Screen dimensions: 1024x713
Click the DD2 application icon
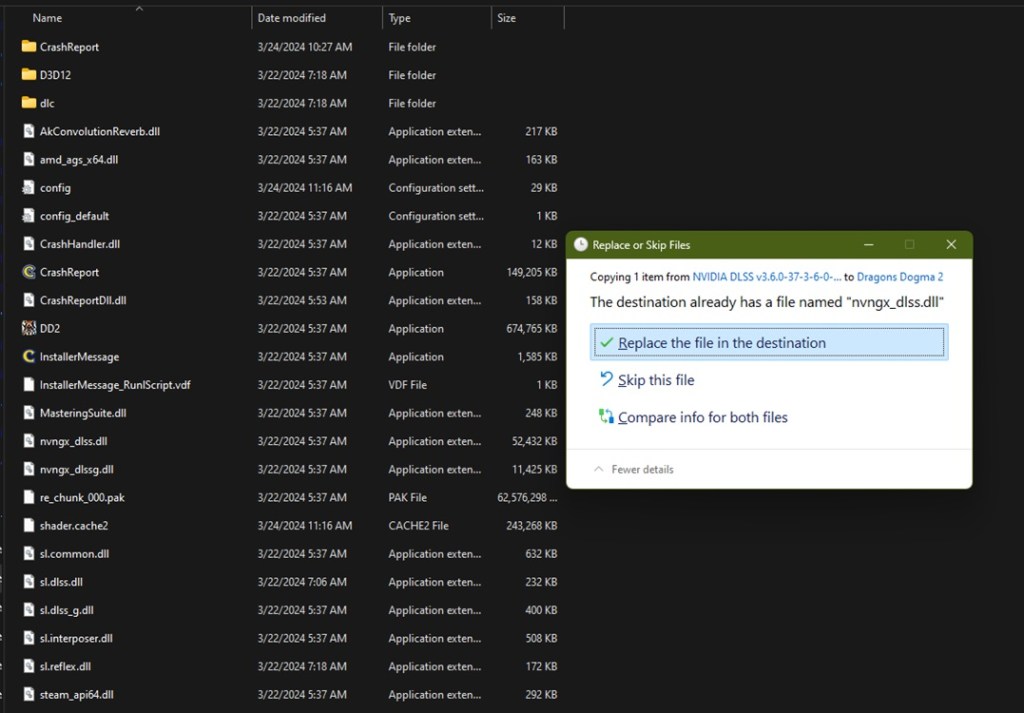point(28,328)
